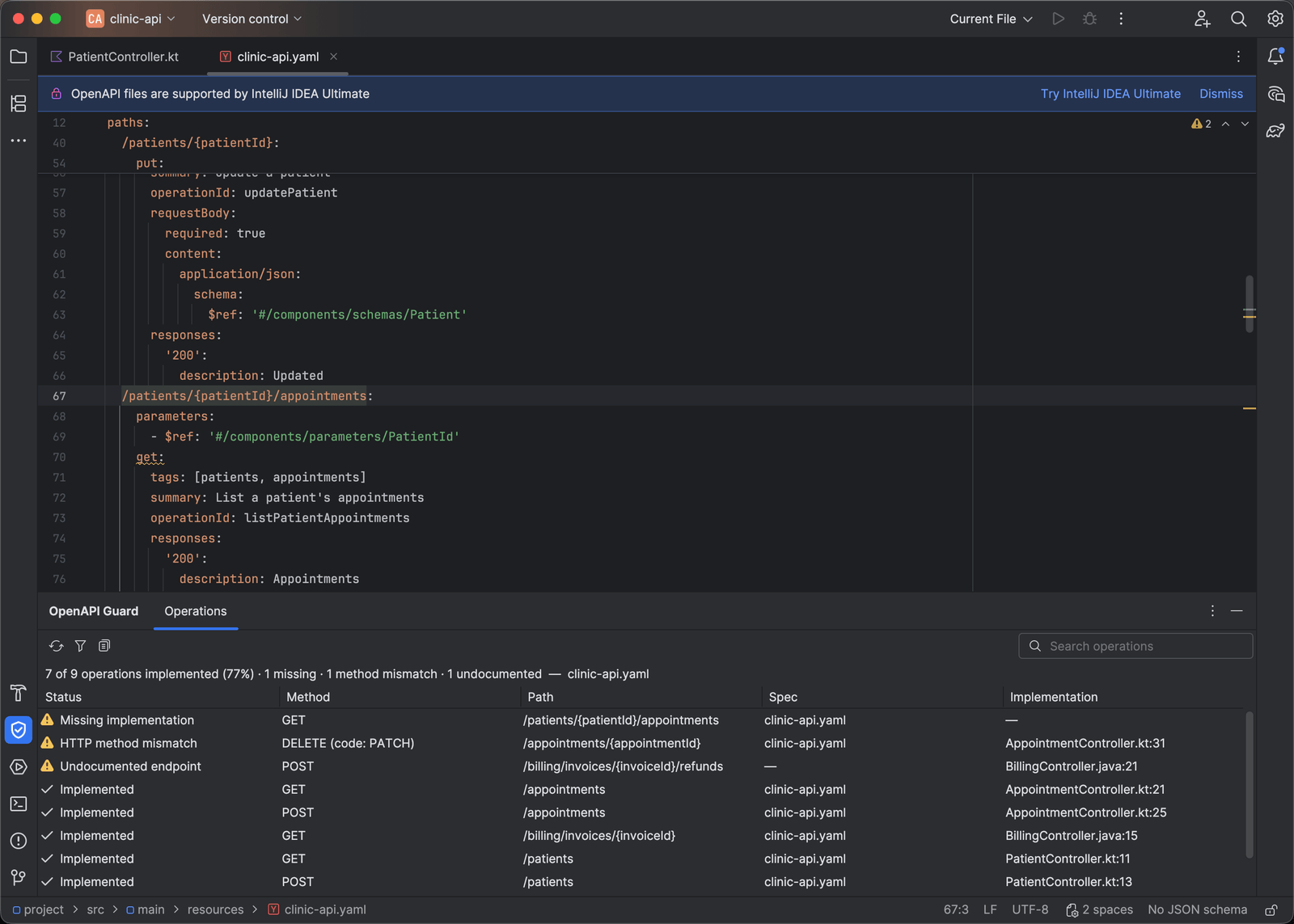Dismiss the OpenAPI banner

coord(1221,94)
